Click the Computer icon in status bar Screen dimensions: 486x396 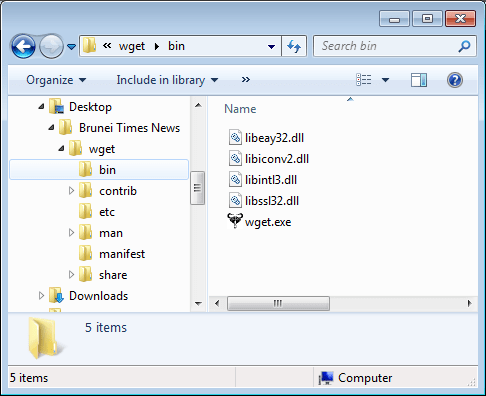pos(326,378)
